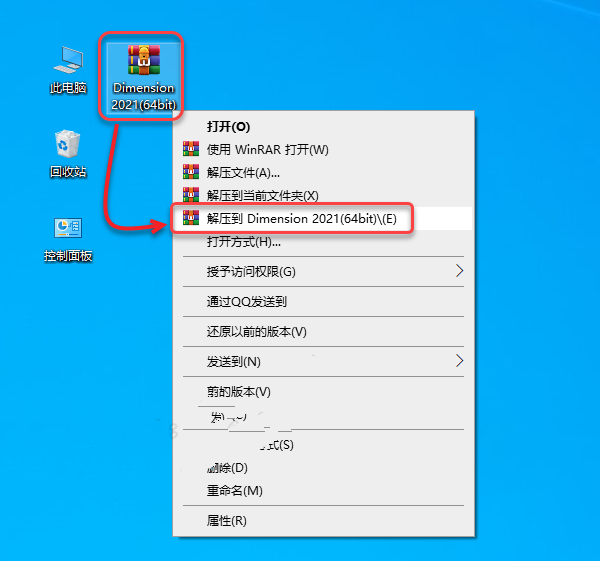Choose 使用 WinRAR 打开(W)
Viewport: 600px width, 561px height.
click(324, 149)
